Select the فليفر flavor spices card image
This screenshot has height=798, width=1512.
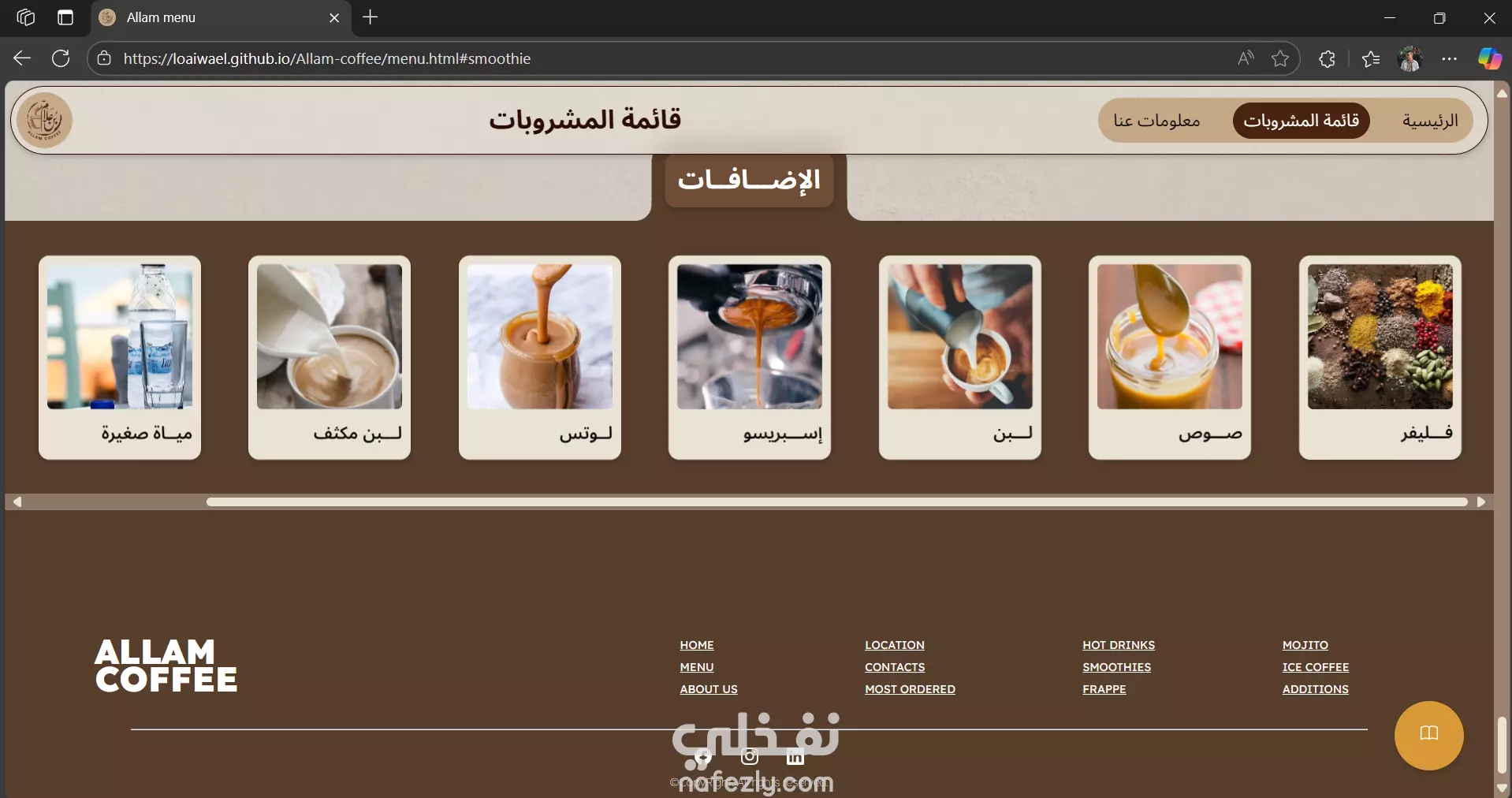point(1380,337)
